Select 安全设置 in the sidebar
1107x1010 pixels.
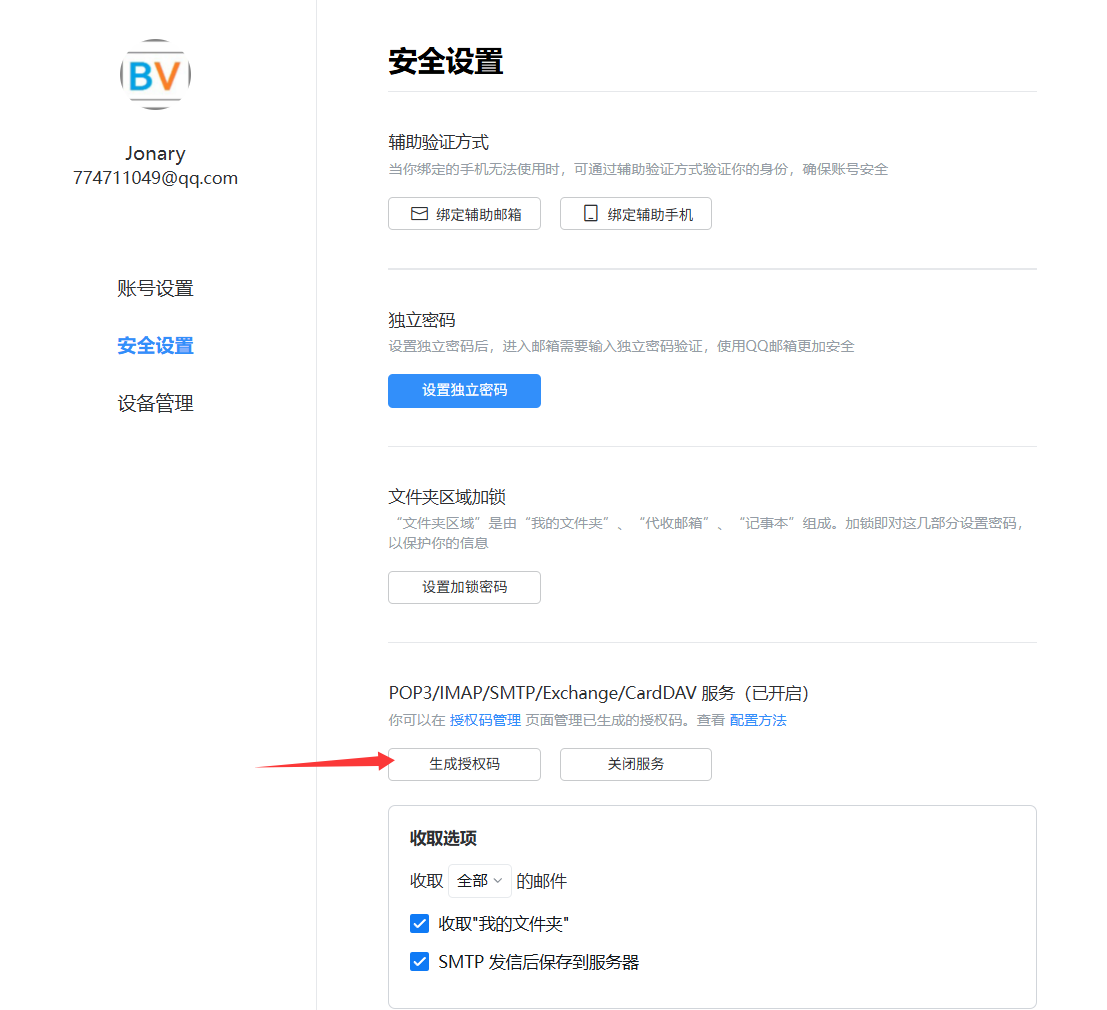pos(155,345)
